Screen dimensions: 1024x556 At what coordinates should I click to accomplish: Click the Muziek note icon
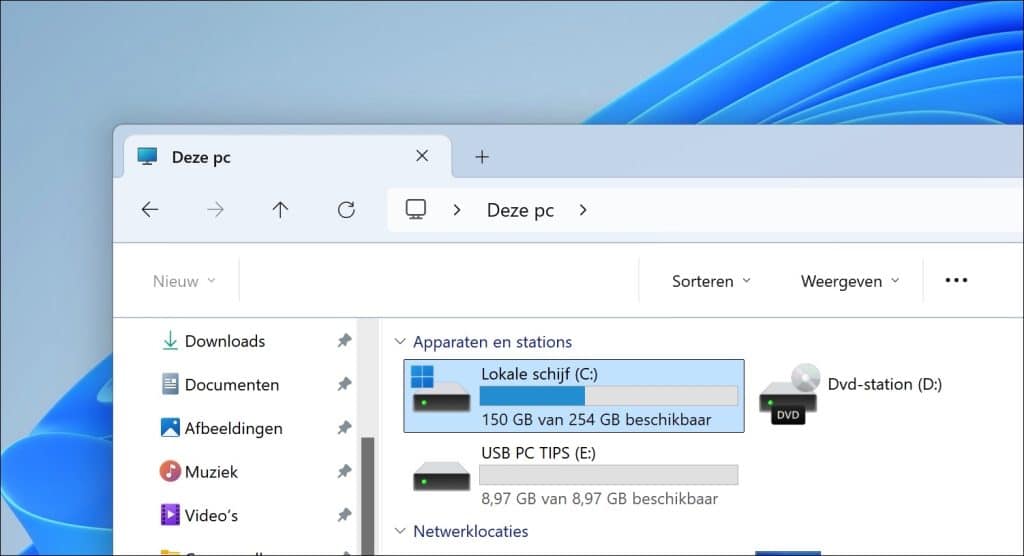pyautogui.click(x=170, y=471)
